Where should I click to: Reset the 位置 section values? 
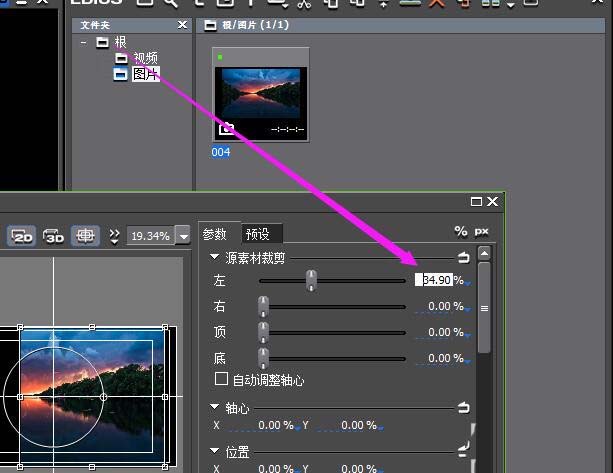[x=464, y=450]
